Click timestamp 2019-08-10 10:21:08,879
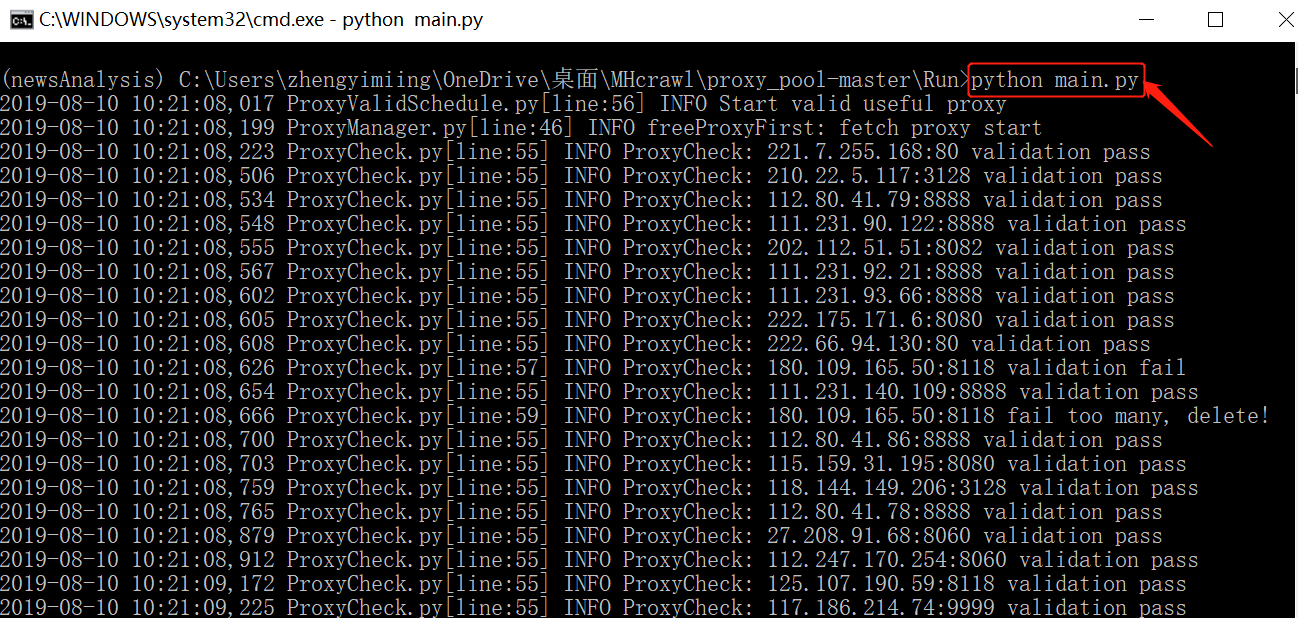The height and width of the screenshot is (618, 1298). pyautogui.click(x=138, y=536)
